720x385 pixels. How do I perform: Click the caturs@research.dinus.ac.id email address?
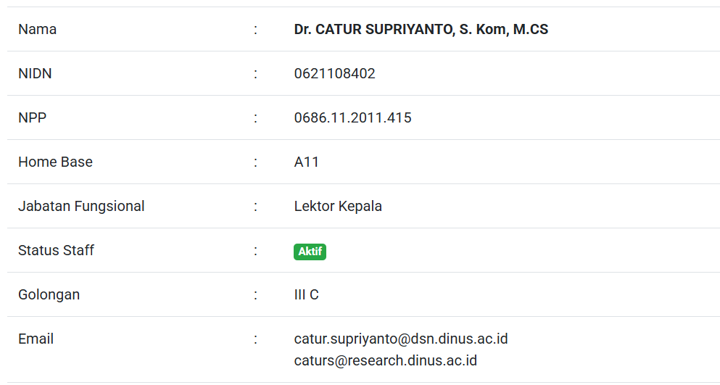(x=385, y=361)
